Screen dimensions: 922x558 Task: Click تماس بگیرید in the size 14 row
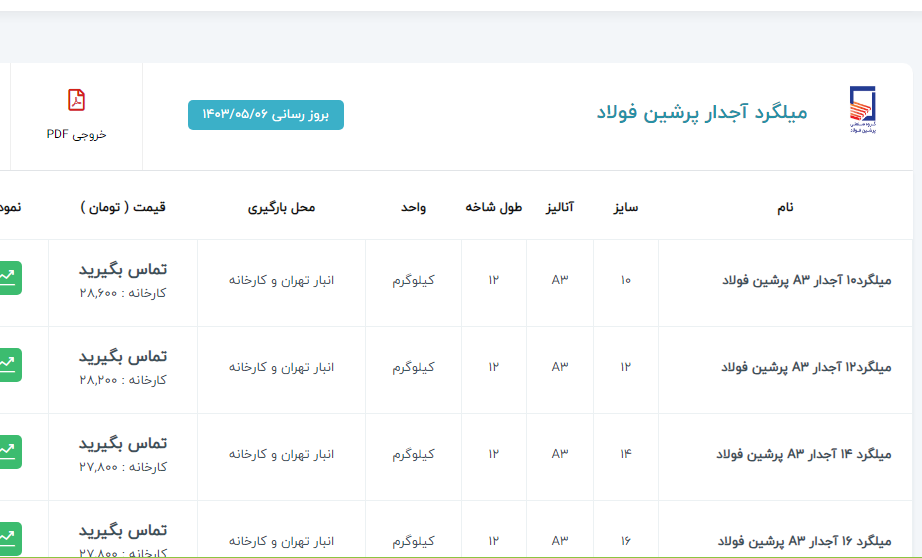tap(122, 443)
